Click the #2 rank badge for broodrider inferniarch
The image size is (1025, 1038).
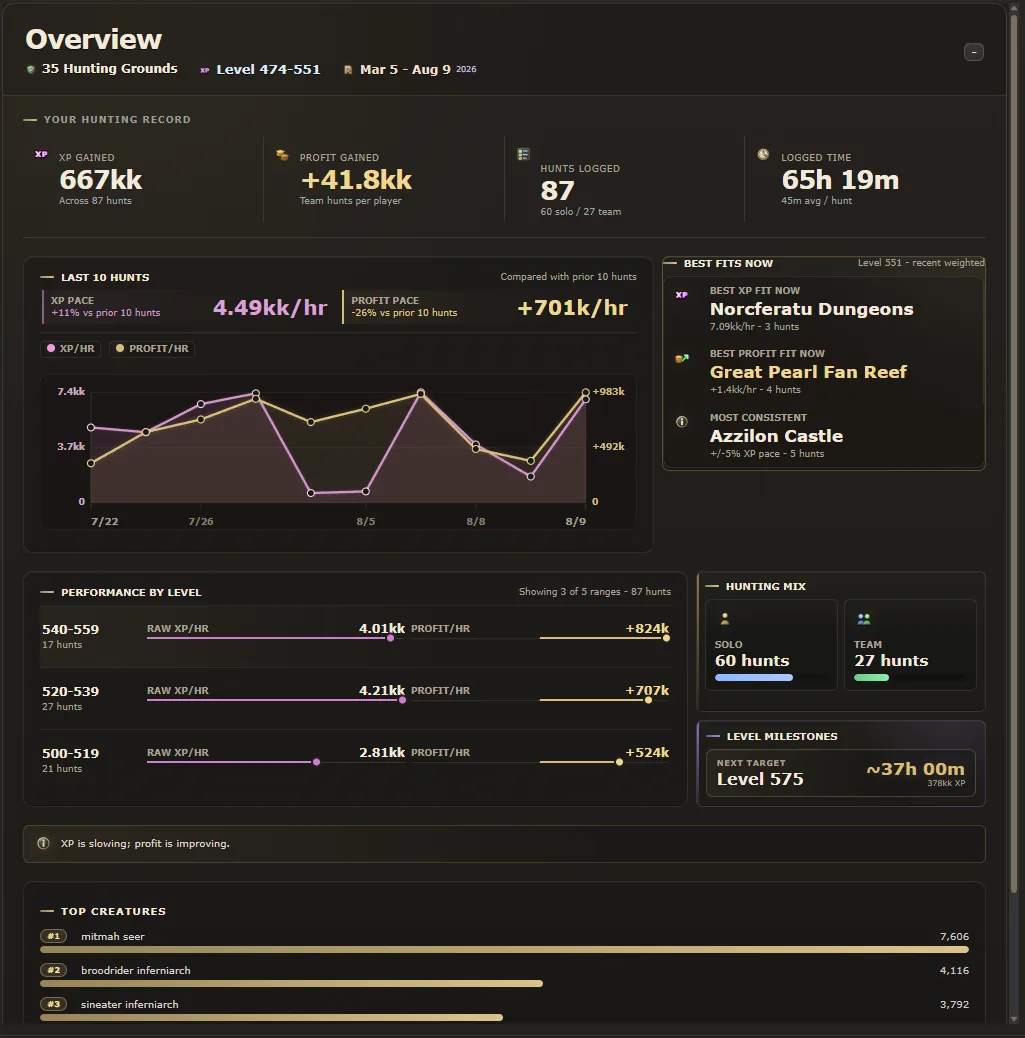click(54, 970)
